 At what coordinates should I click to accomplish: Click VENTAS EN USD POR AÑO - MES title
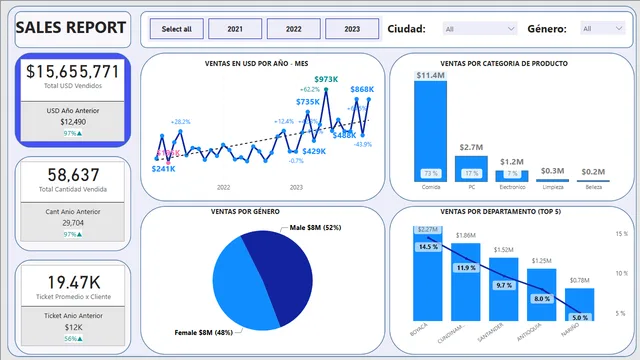pyautogui.click(x=256, y=64)
